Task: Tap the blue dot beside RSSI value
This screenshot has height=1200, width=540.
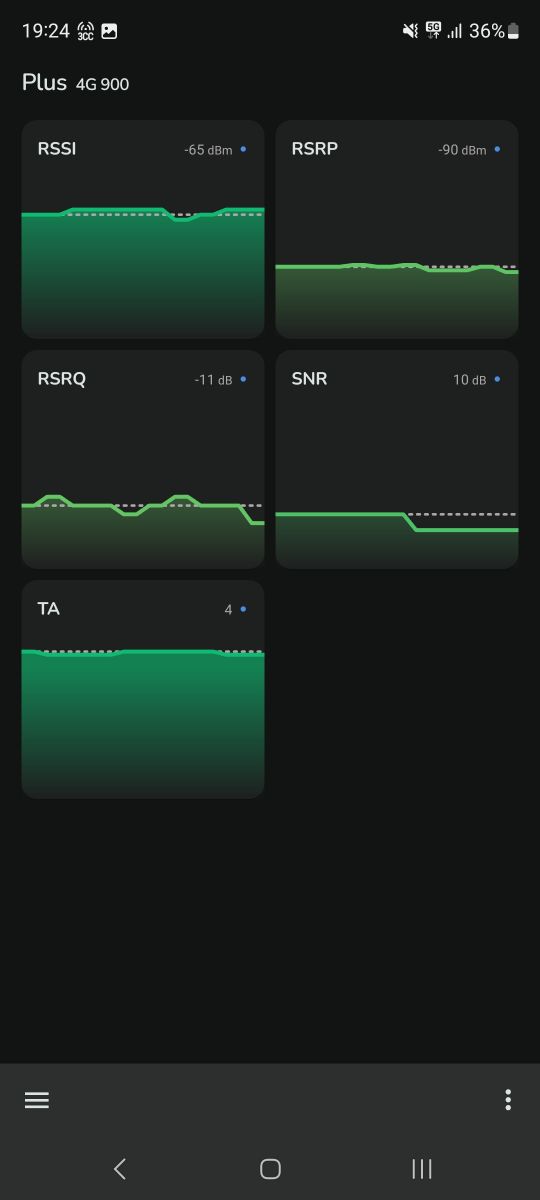Action: coord(243,149)
